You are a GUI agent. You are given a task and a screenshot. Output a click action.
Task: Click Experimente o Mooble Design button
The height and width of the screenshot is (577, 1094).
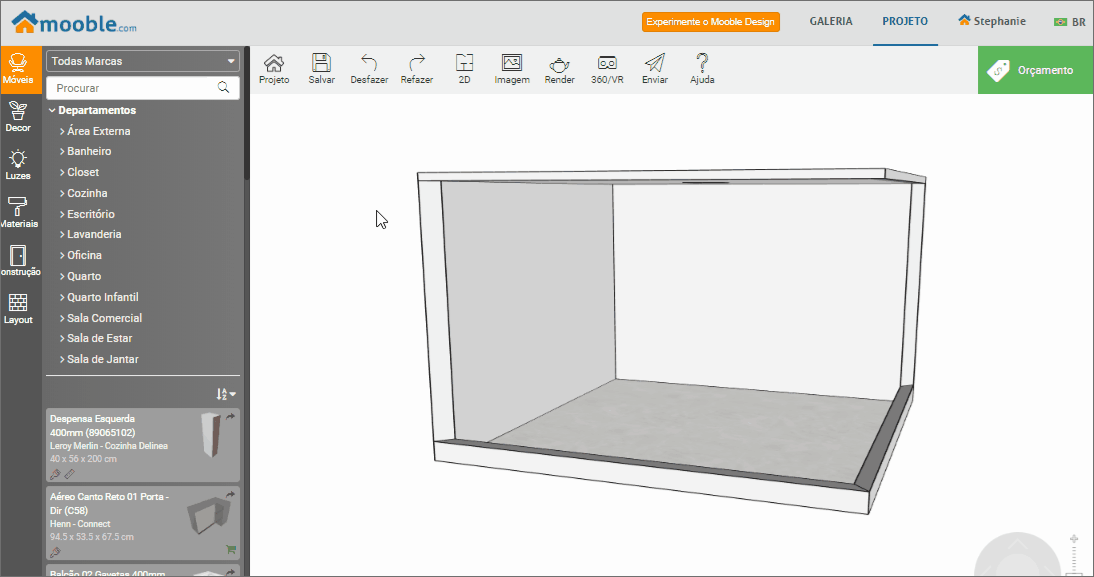tap(710, 22)
